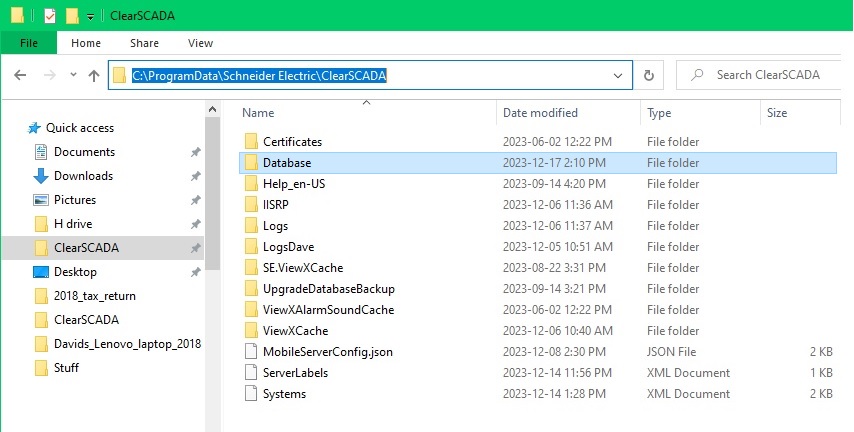854x432 pixels.
Task: Click the Search ClearSCADA box
Action: 760,75
